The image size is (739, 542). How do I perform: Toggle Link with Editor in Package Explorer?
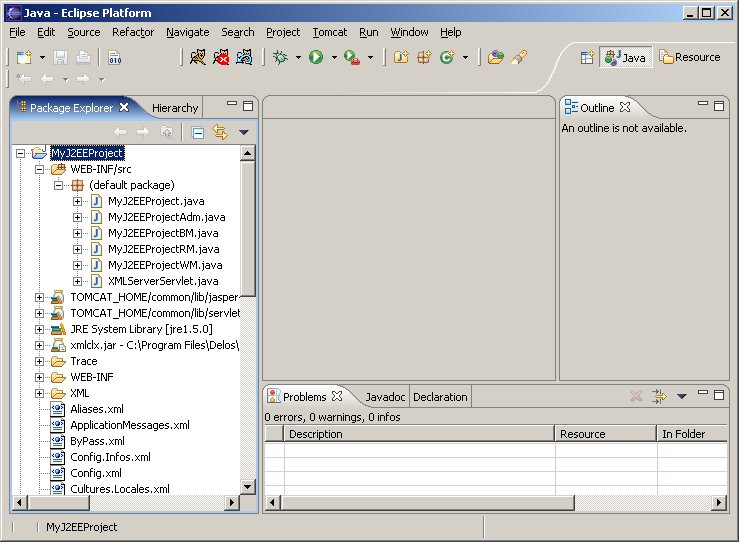tap(220, 132)
